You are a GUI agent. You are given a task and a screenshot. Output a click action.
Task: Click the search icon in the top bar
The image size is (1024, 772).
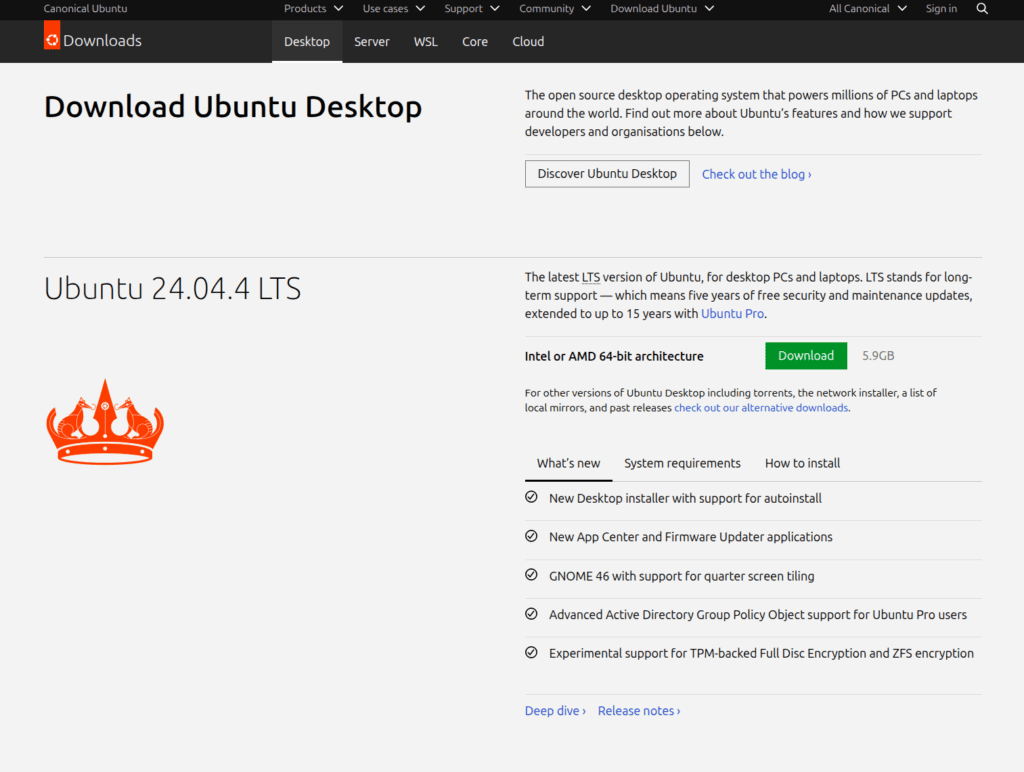pyautogui.click(x=982, y=8)
